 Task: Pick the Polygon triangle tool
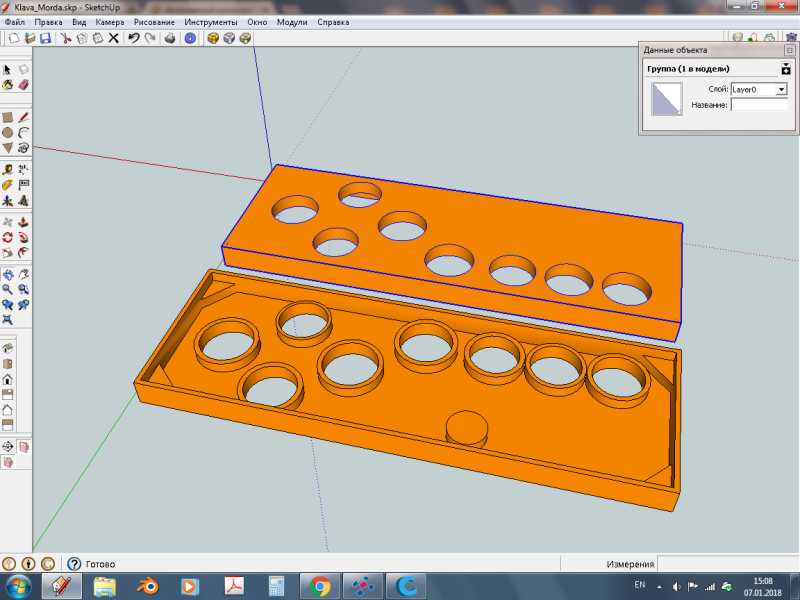[x=7, y=148]
